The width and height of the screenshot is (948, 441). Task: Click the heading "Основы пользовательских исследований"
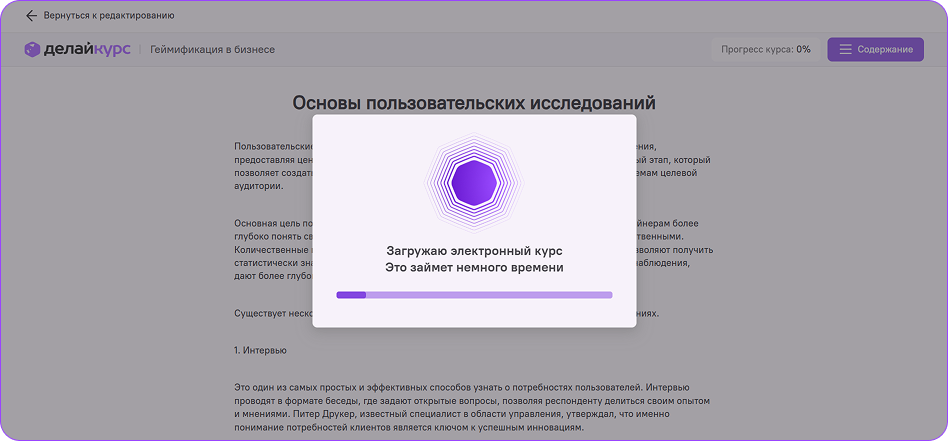474,103
